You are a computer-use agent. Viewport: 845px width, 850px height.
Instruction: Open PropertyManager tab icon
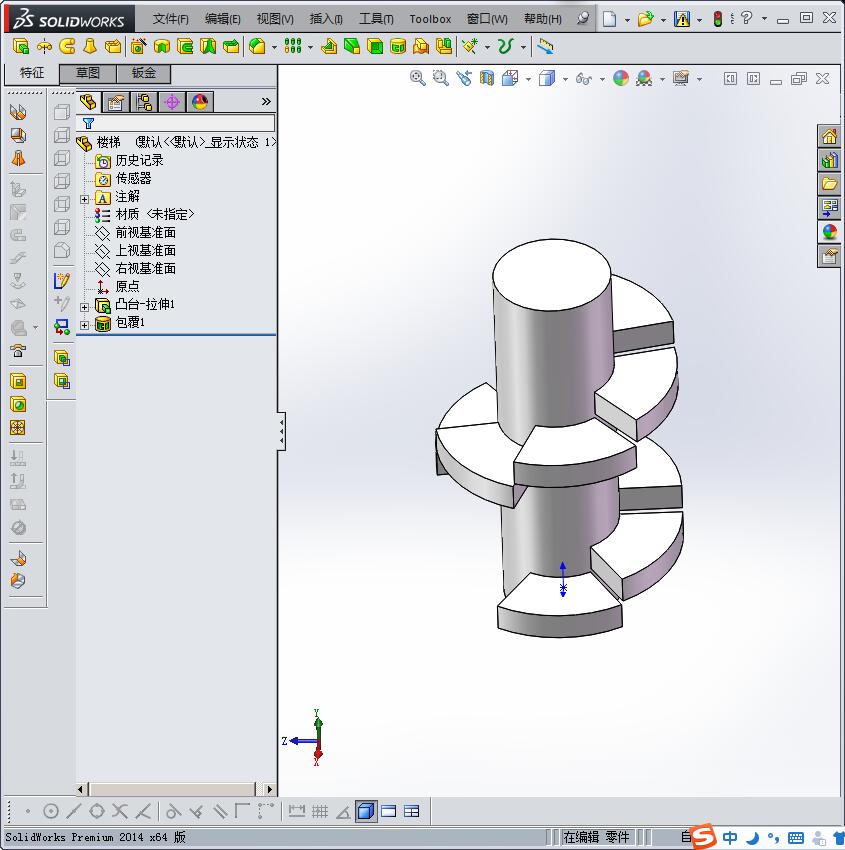[x=115, y=102]
